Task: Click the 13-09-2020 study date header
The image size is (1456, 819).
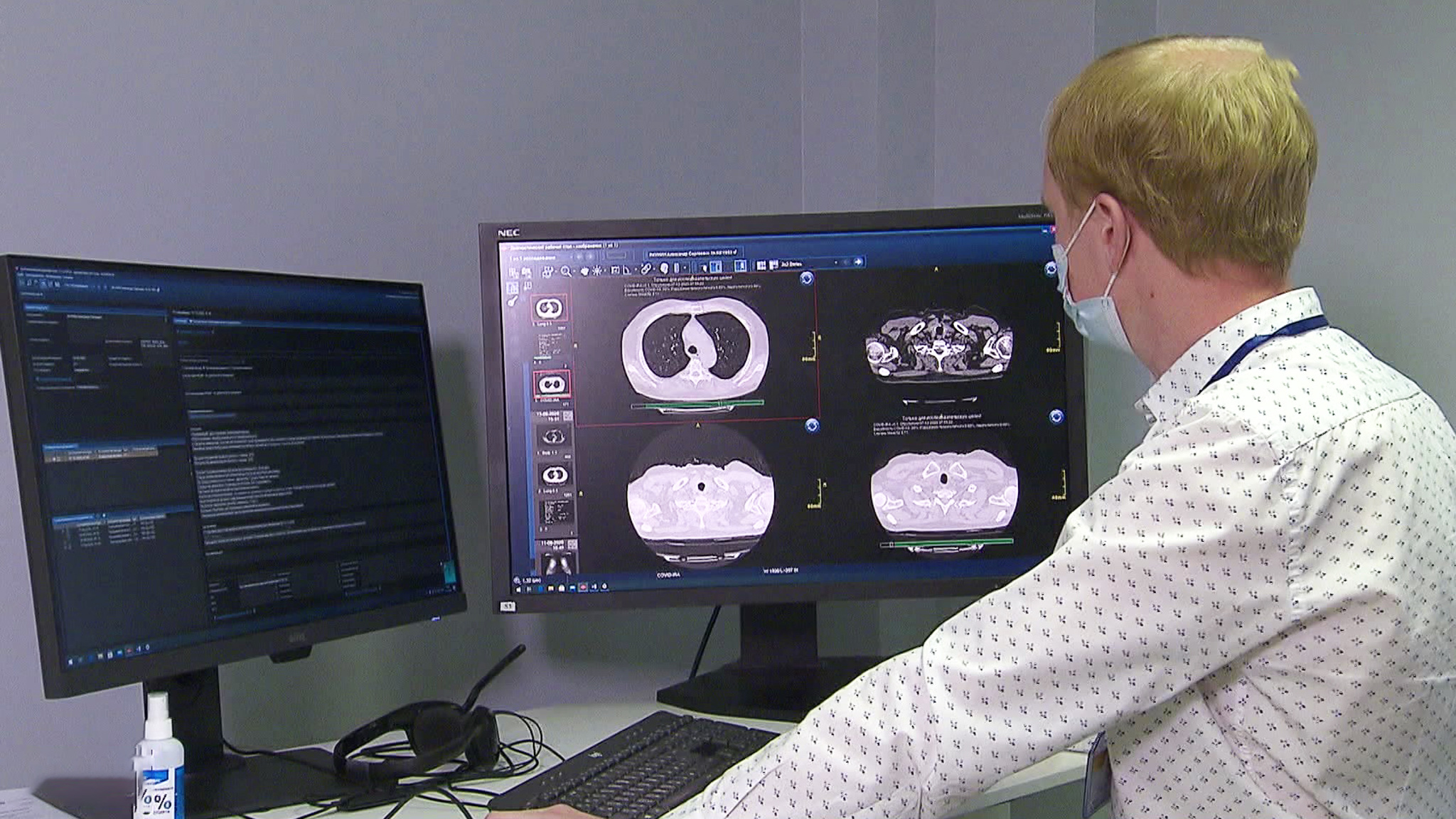Action: pyautogui.click(x=553, y=416)
